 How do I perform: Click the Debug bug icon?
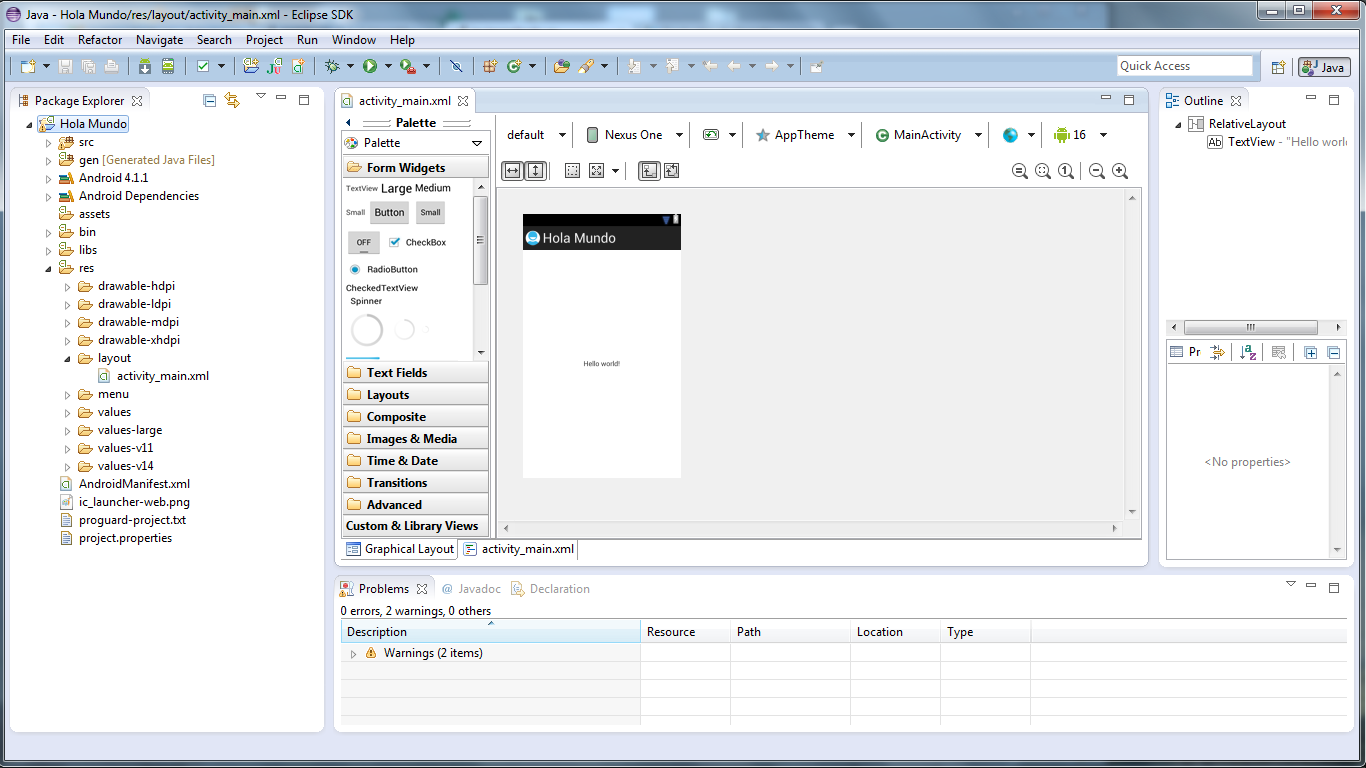[333, 66]
